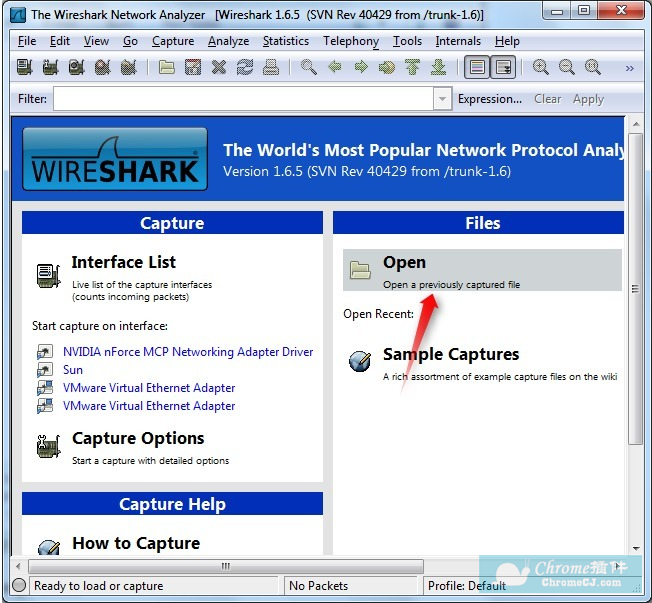Open the Telephony menu
The height and width of the screenshot is (603, 652).
pos(351,41)
